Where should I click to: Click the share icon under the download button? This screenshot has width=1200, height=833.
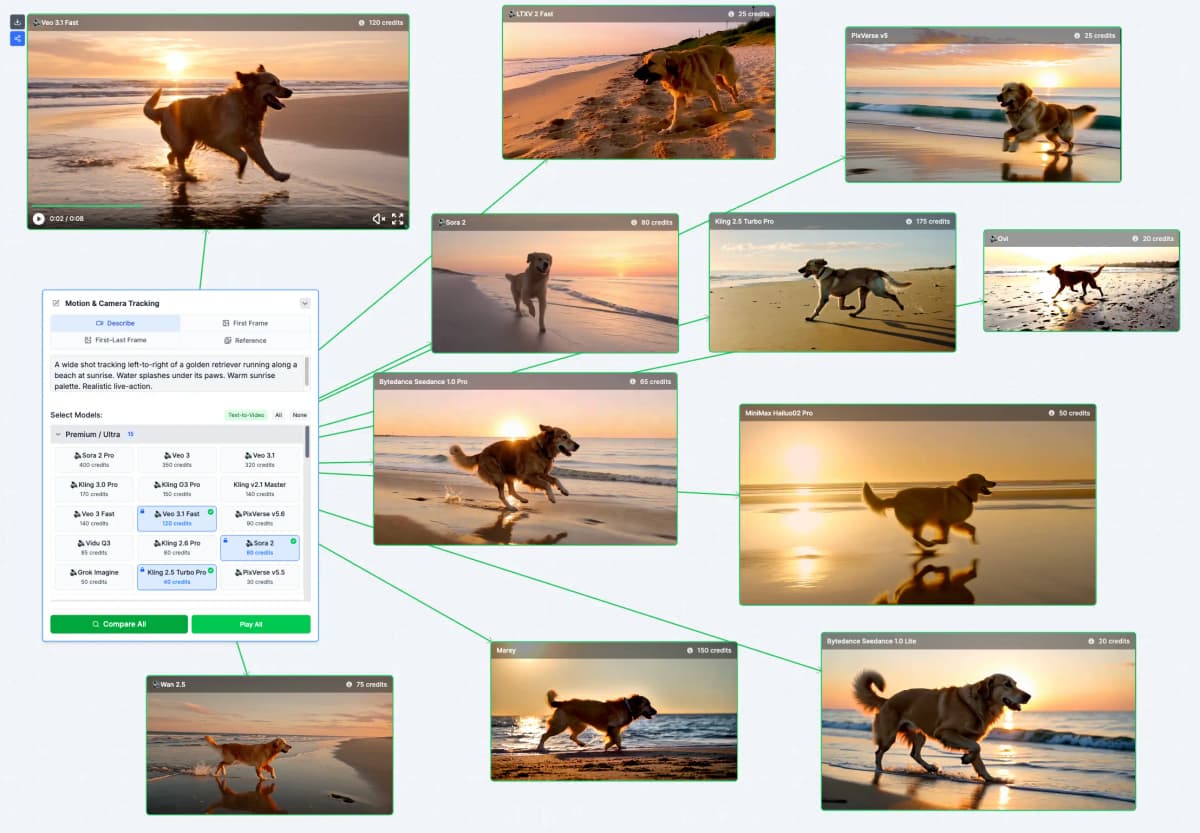pos(17,38)
